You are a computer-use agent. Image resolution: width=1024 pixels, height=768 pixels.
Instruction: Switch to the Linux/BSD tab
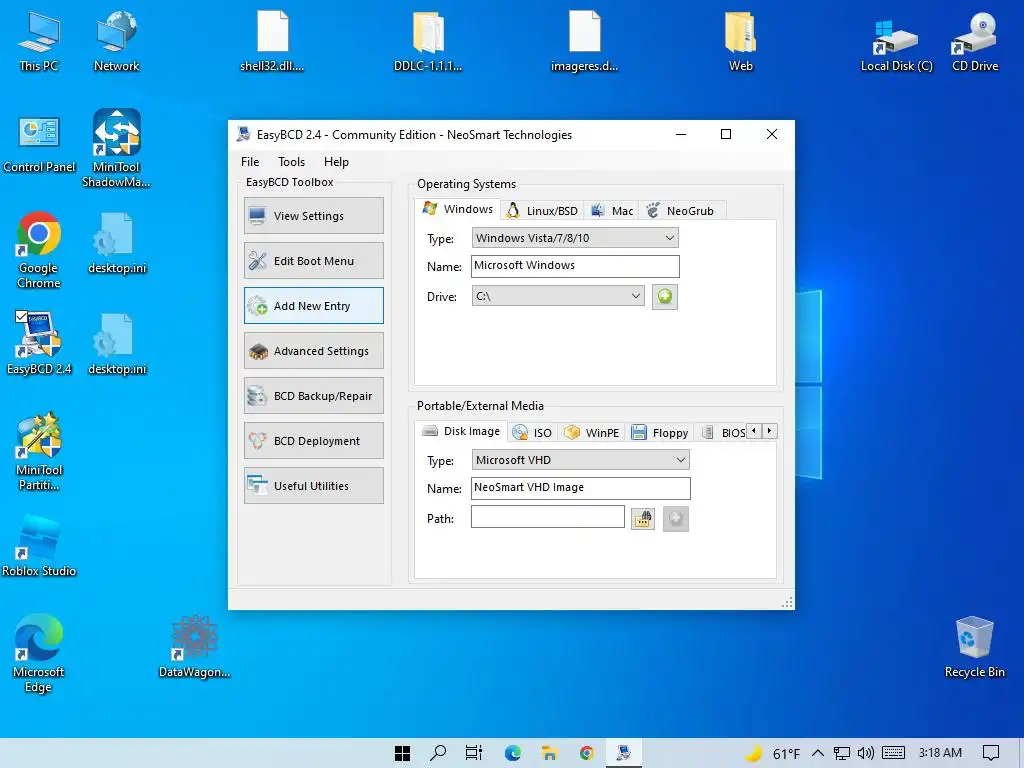(x=543, y=211)
